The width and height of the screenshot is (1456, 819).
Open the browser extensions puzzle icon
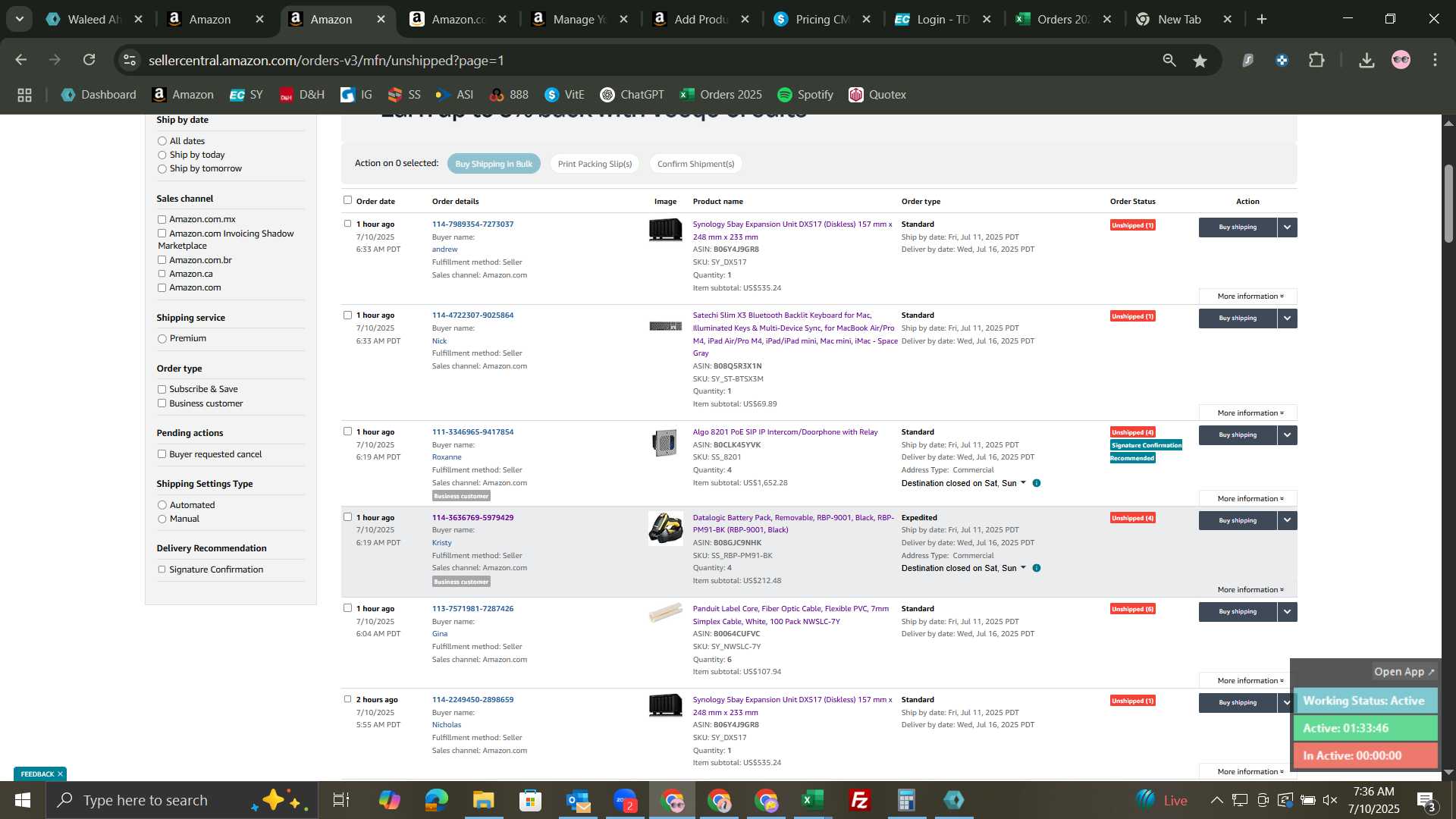pos(1317,60)
